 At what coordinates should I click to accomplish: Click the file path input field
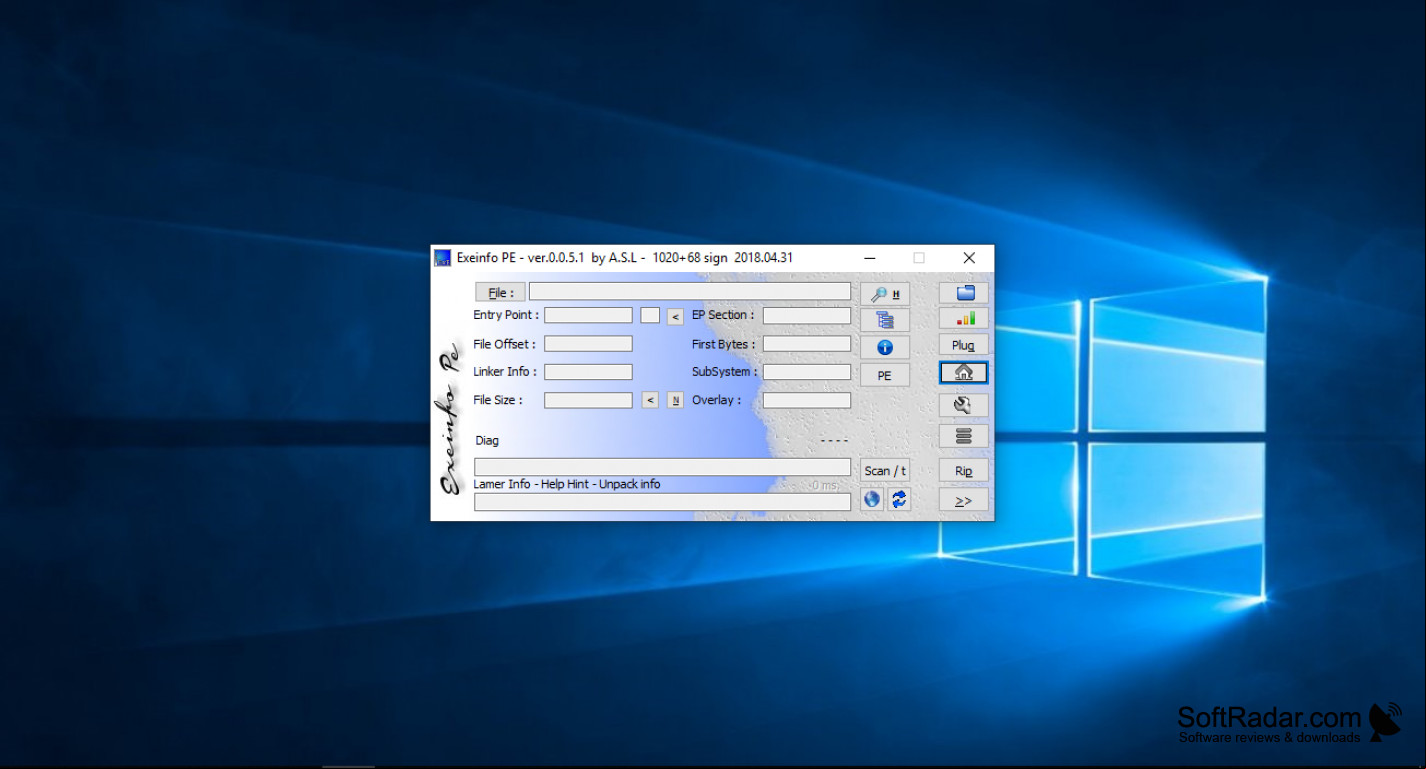690,292
